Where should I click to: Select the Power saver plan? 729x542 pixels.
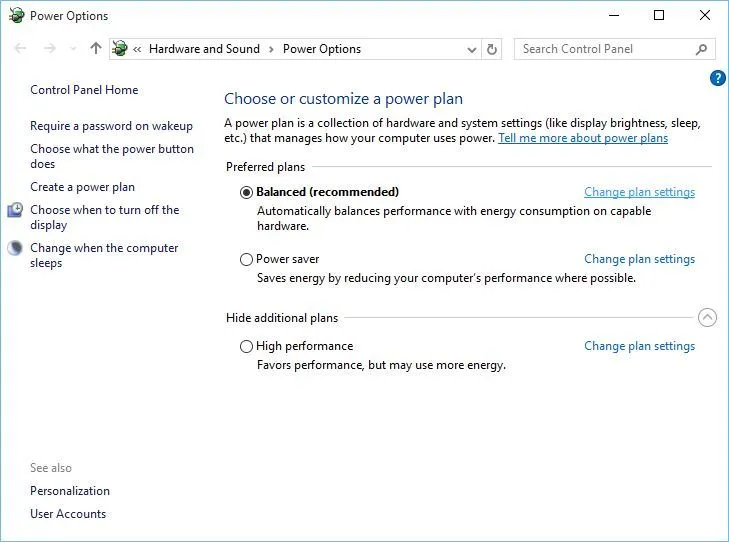tap(247, 259)
